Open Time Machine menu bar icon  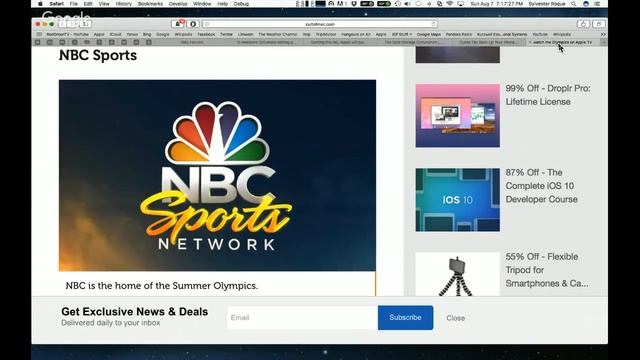(398, 4)
